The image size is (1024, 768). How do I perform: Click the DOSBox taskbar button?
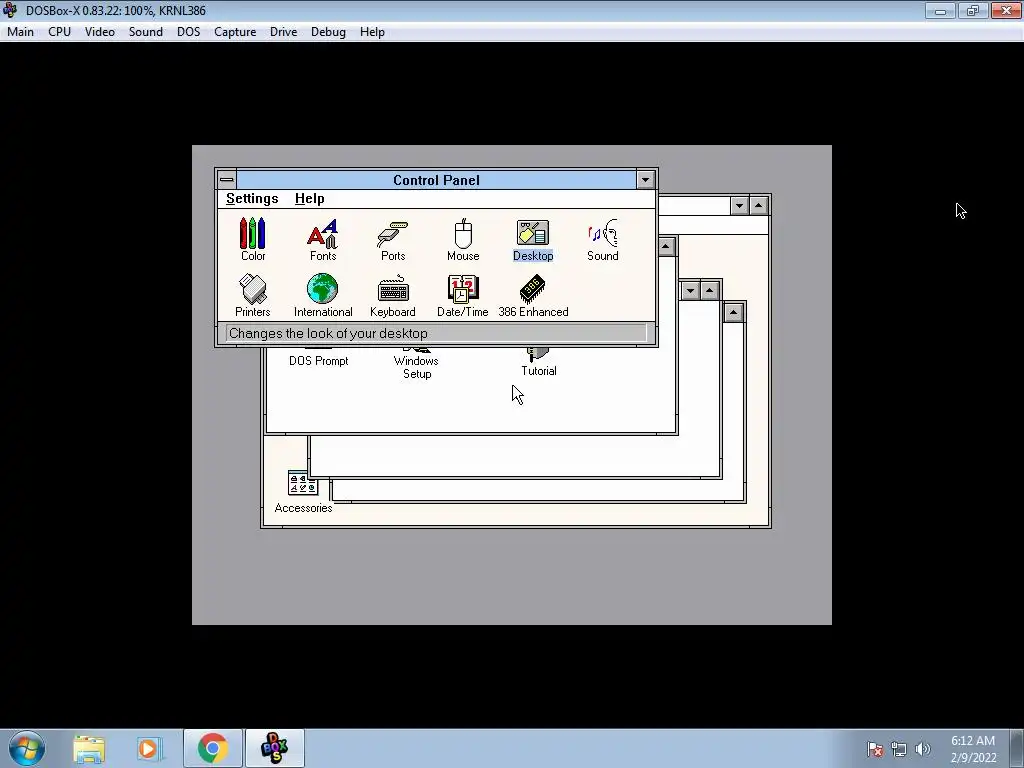coord(274,748)
